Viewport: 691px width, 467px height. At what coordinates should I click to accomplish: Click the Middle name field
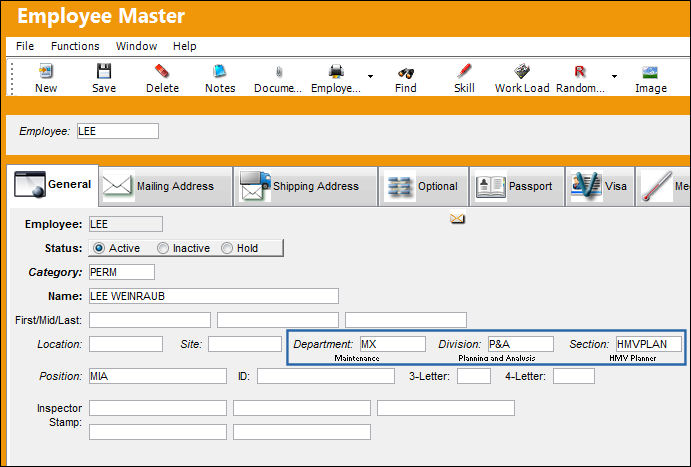[x=278, y=320]
